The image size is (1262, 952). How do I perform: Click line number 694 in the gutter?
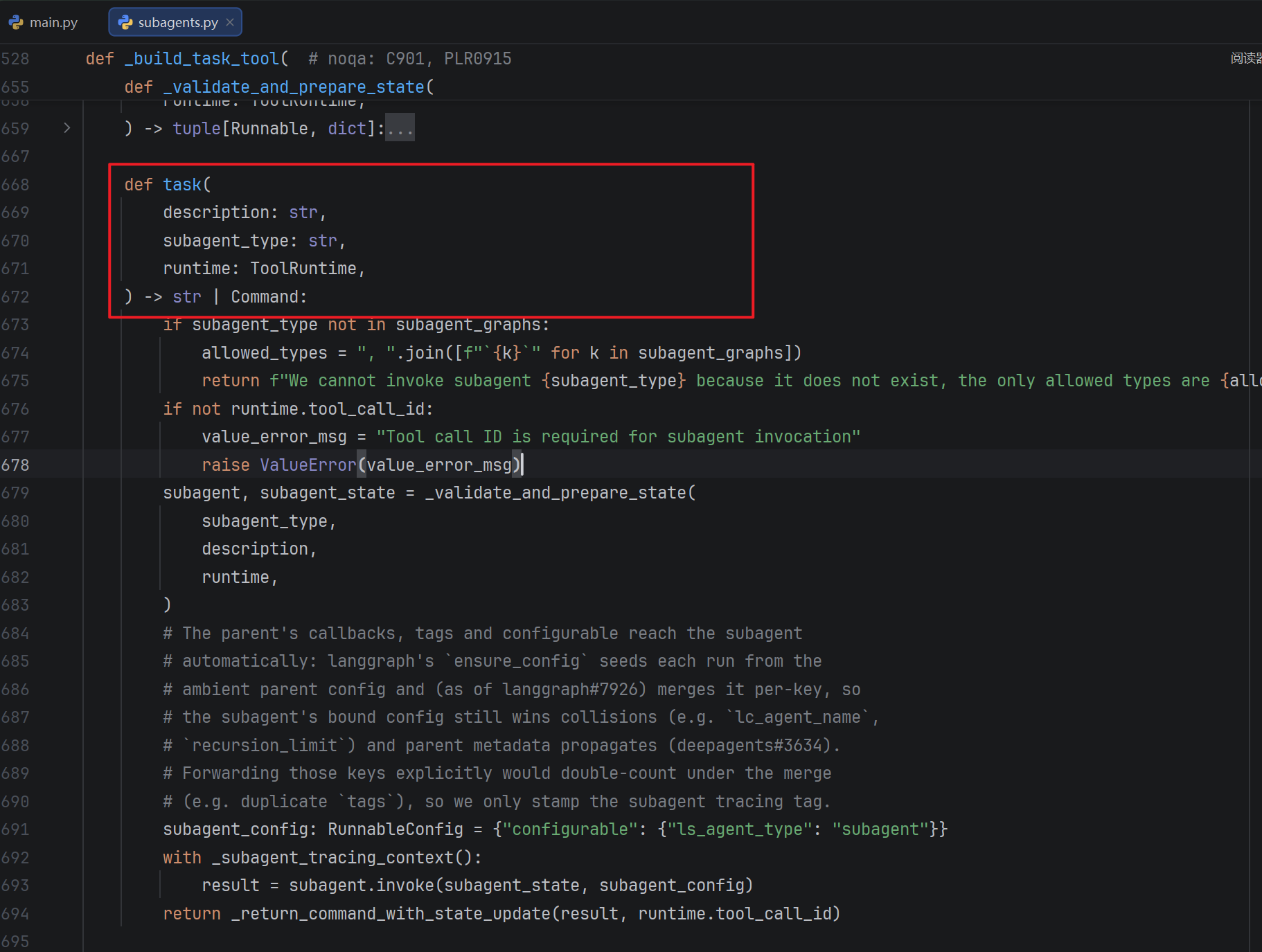[x=15, y=914]
